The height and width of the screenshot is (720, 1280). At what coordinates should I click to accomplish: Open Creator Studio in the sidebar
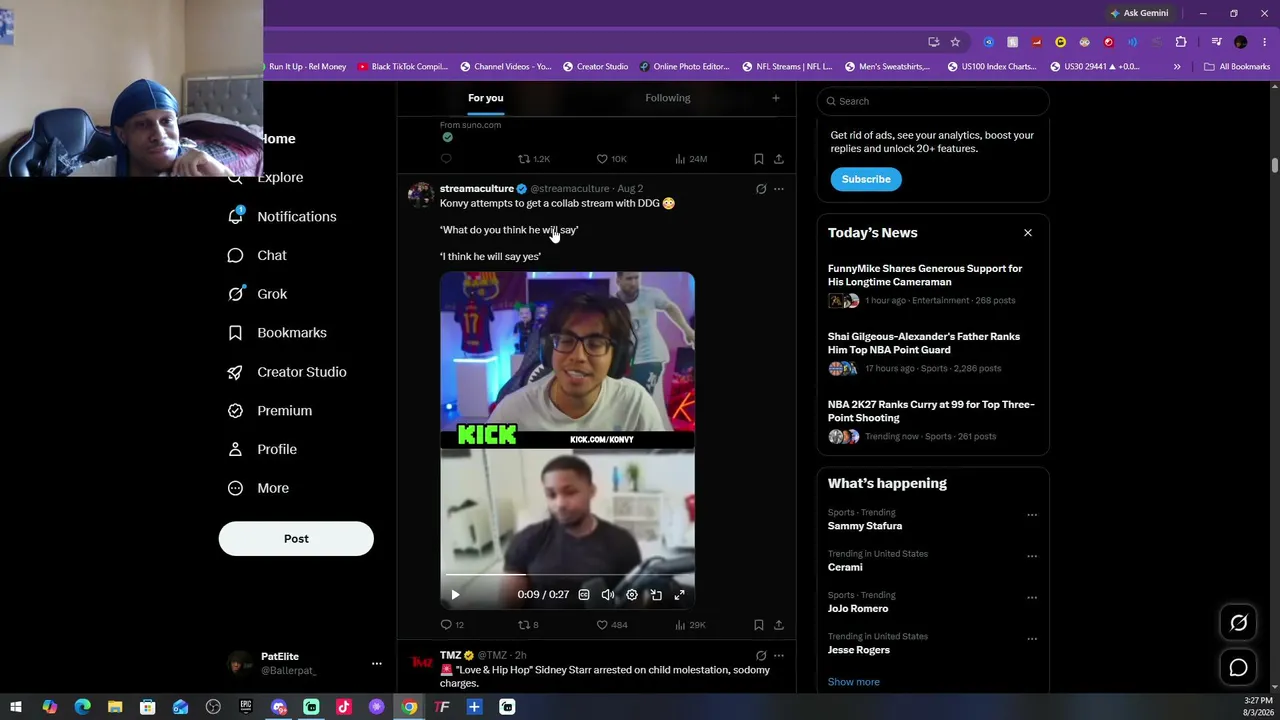(287, 372)
